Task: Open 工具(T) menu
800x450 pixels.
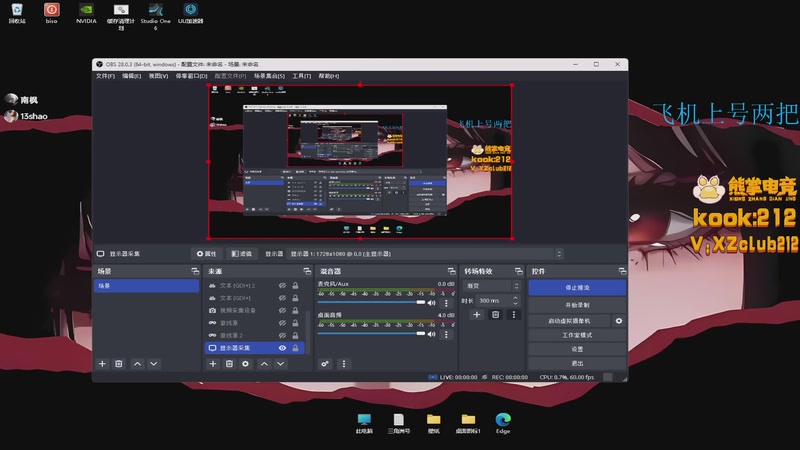Action: point(302,76)
